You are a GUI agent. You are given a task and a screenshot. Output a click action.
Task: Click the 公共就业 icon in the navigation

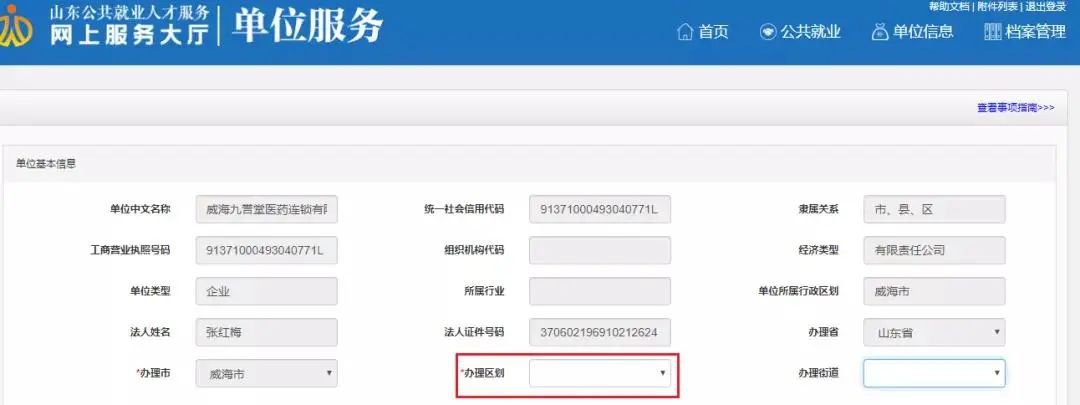click(767, 32)
